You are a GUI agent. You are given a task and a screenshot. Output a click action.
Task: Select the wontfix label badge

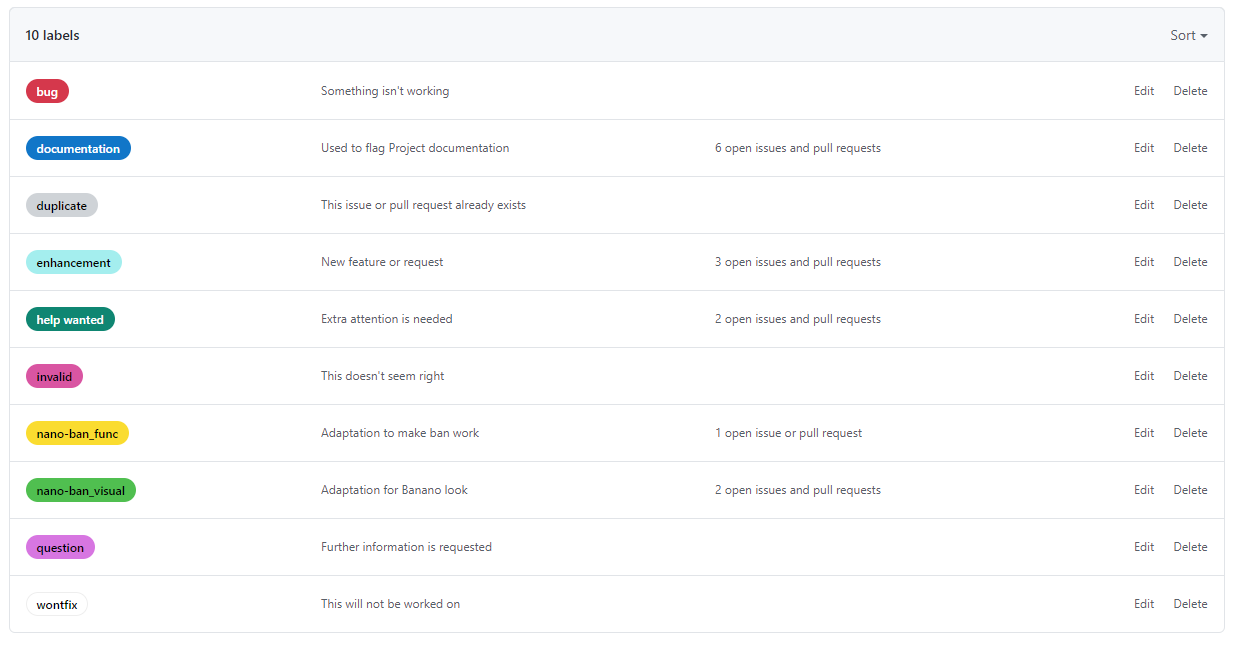(x=56, y=605)
